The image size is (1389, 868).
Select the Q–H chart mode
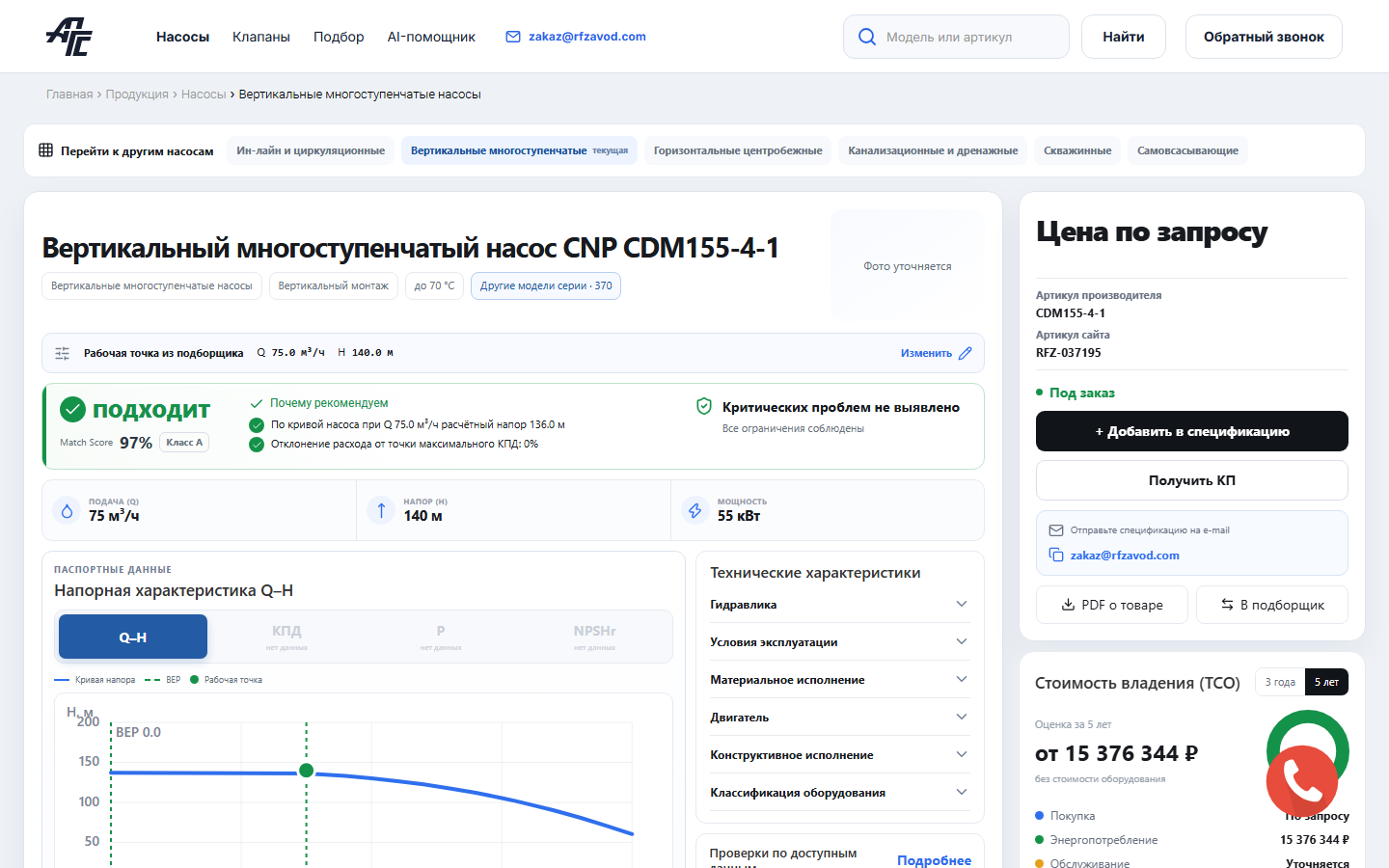133,637
